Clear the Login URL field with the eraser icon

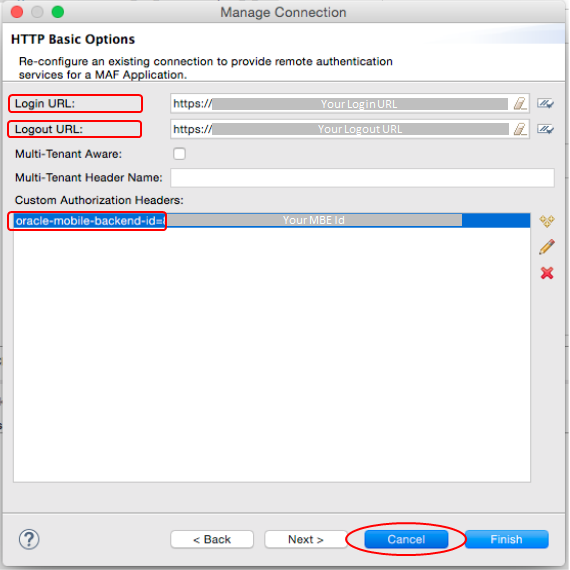(520, 104)
